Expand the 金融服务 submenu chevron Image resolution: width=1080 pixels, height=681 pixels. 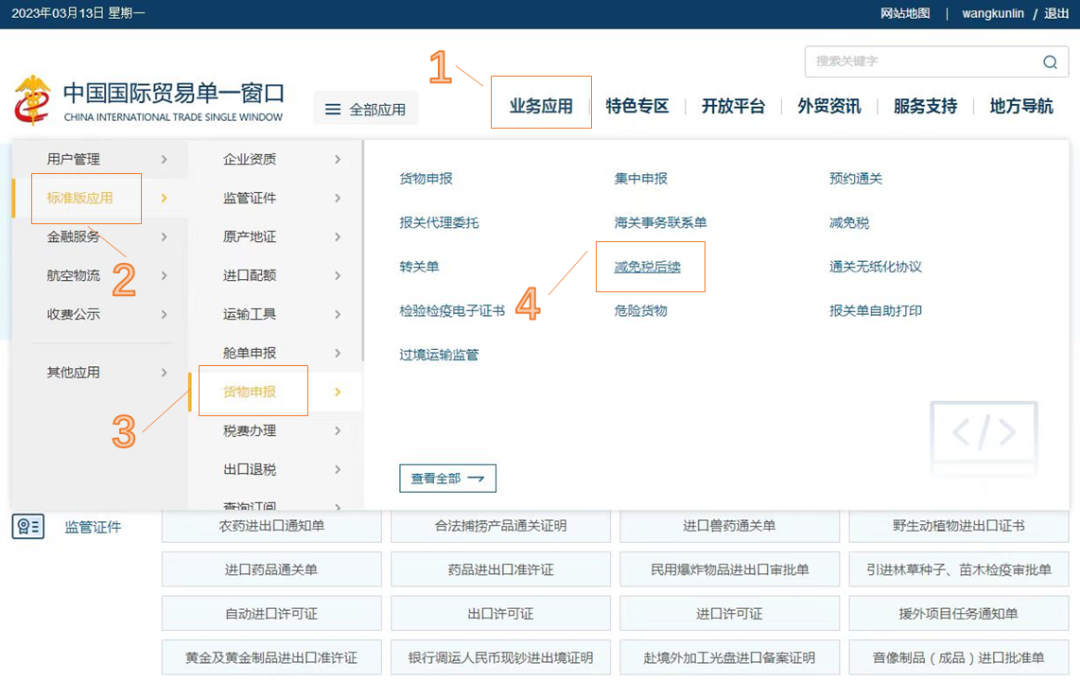164,237
